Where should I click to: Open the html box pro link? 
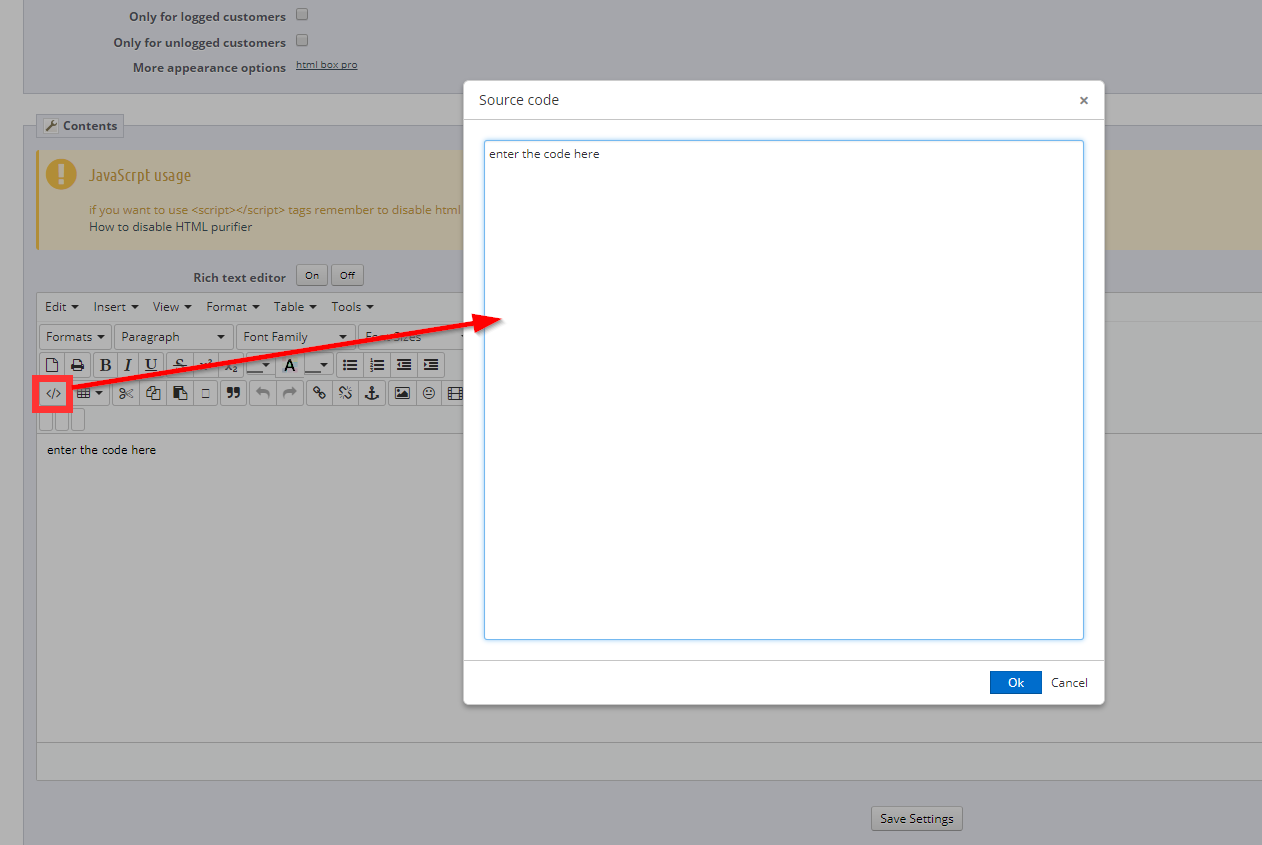tap(326, 65)
